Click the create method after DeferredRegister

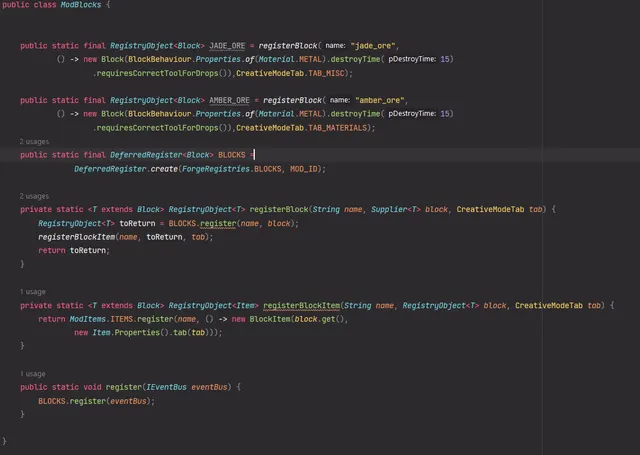[x=164, y=169]
